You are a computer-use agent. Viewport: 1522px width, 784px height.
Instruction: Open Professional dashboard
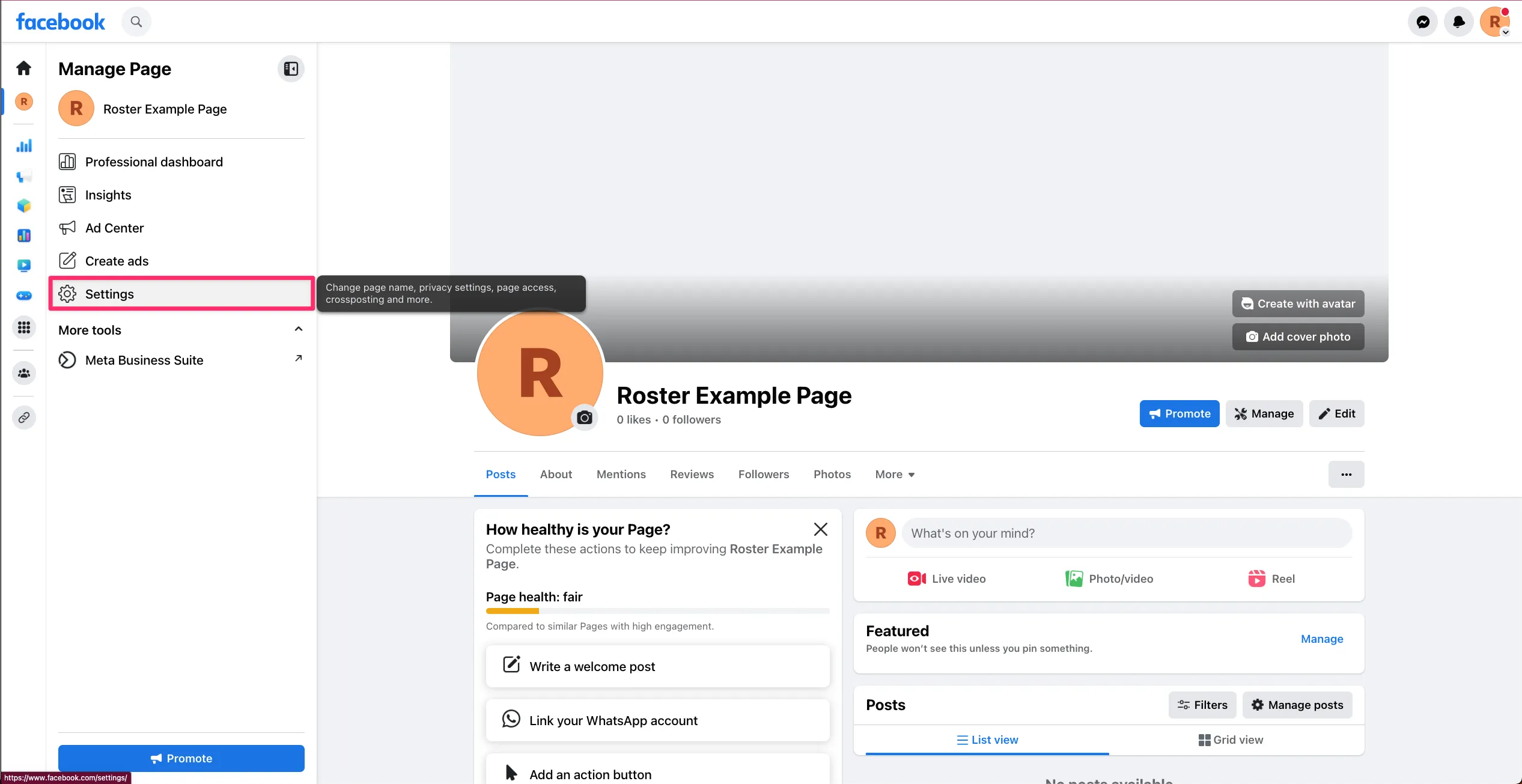181,162
